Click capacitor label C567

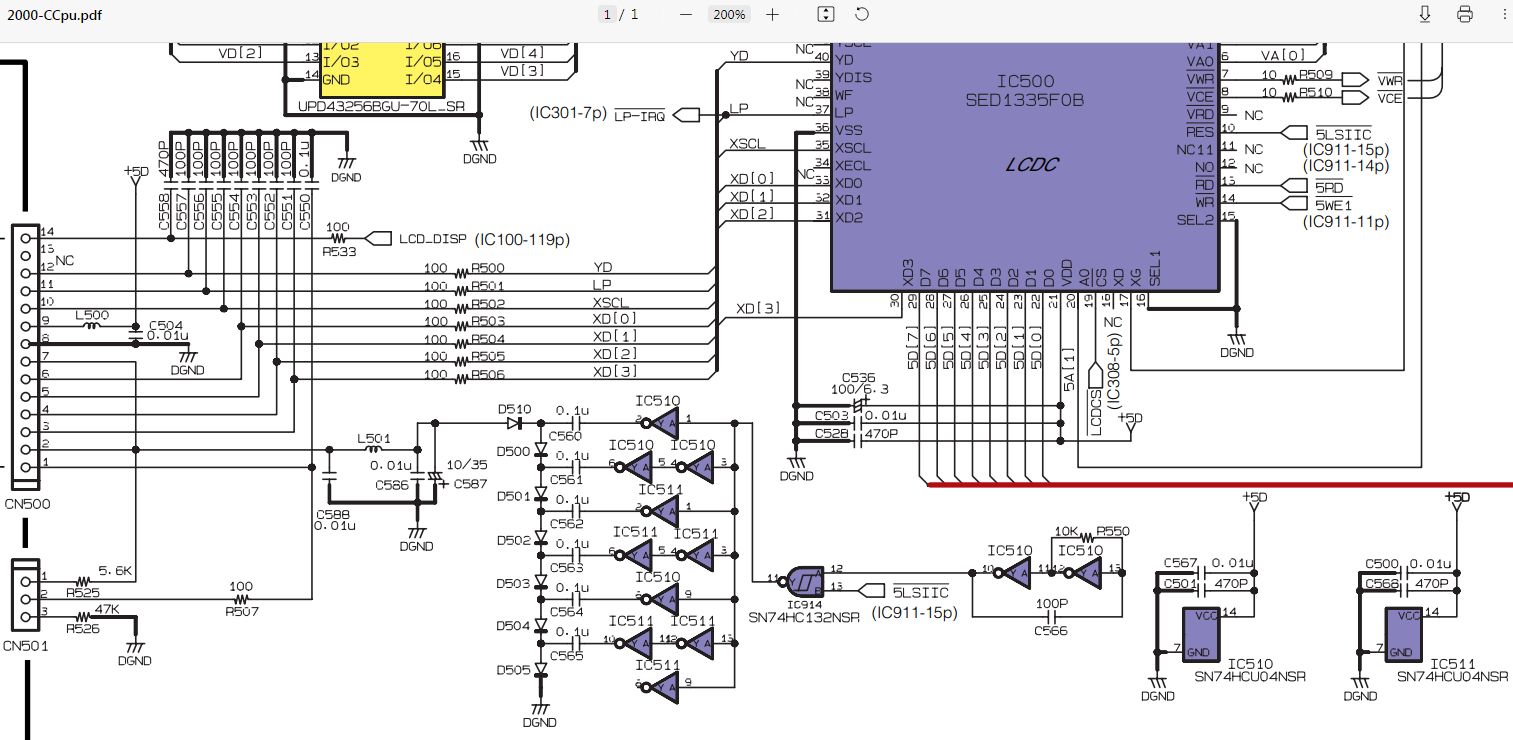click(x=1181, y=564)
